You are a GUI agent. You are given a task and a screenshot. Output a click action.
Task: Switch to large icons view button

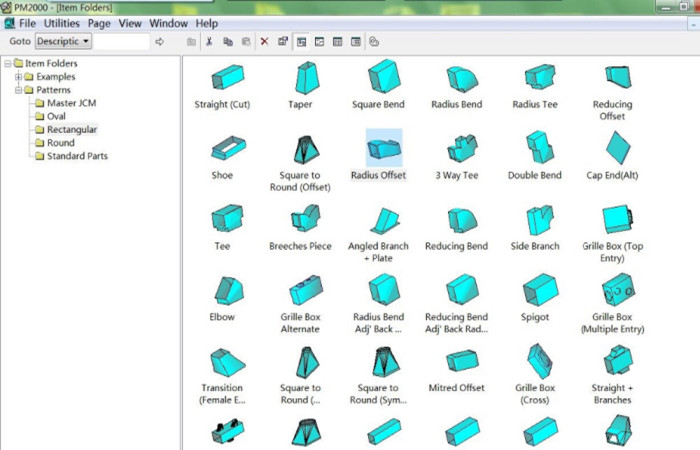(301, 42)
